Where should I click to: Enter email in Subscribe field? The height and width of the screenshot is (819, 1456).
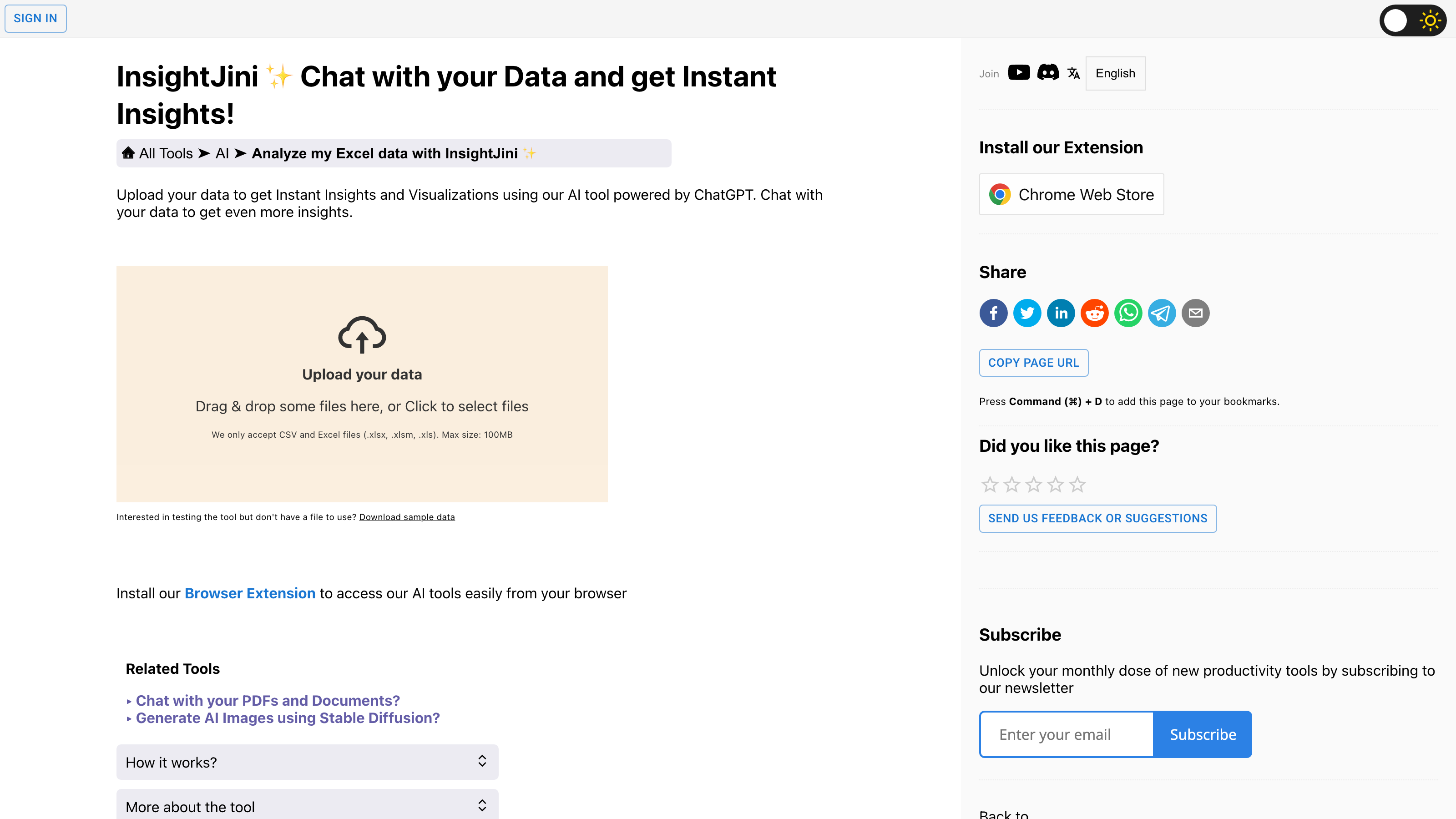tap(1066, 734)
